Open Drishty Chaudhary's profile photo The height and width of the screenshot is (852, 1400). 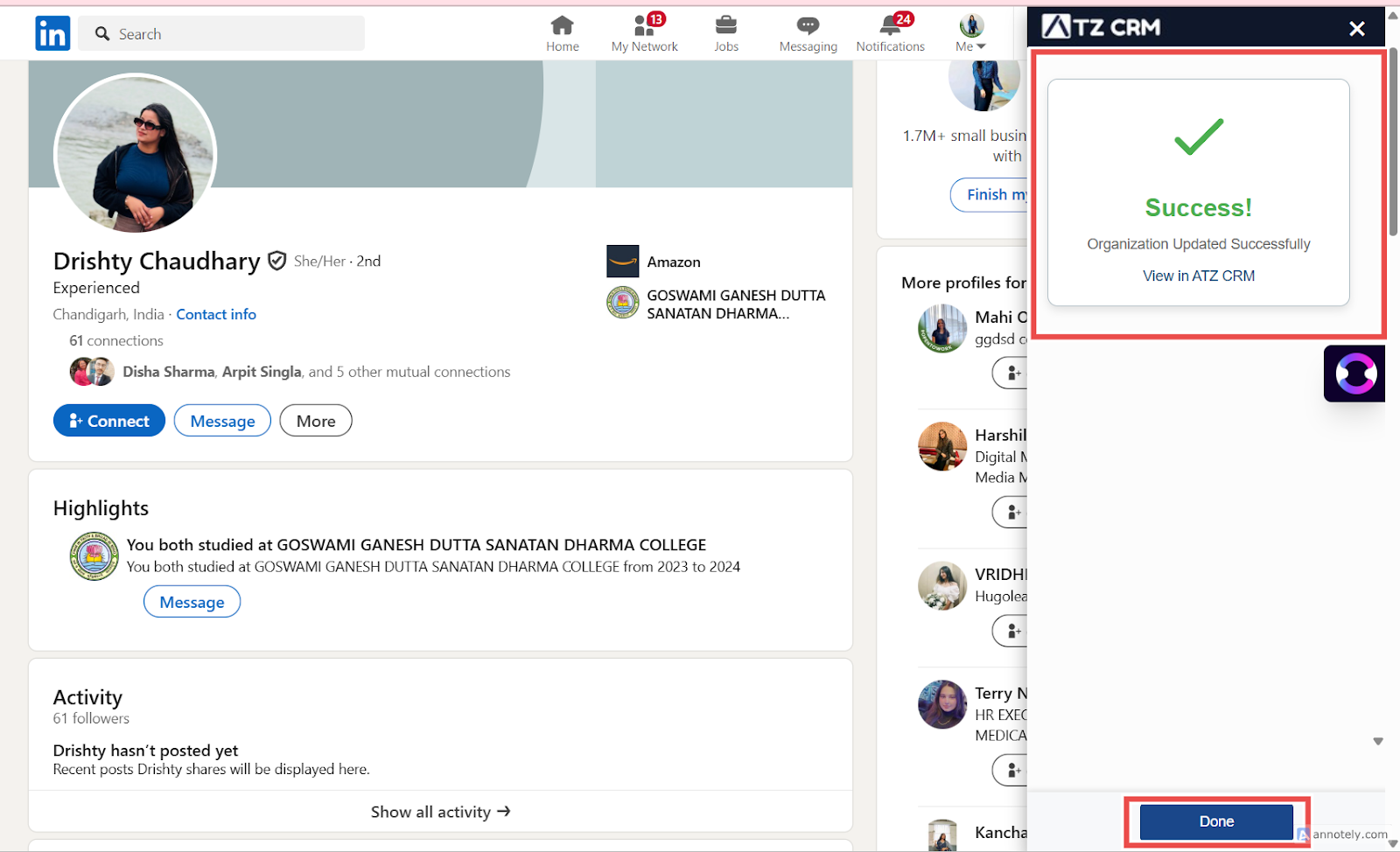136,154
